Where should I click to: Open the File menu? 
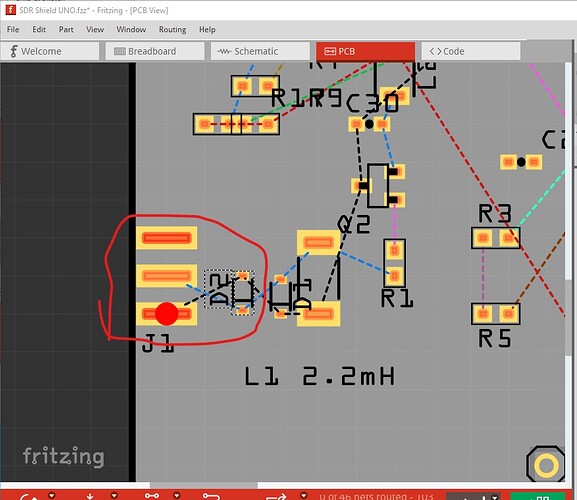tap(13, 29)
